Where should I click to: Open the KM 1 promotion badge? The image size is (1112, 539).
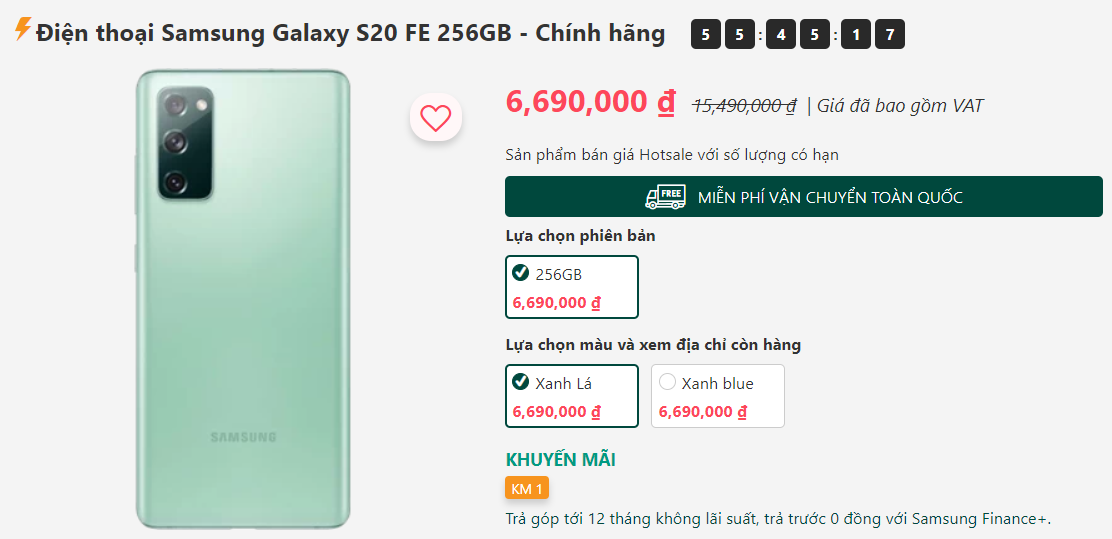[x=527, y=489]
